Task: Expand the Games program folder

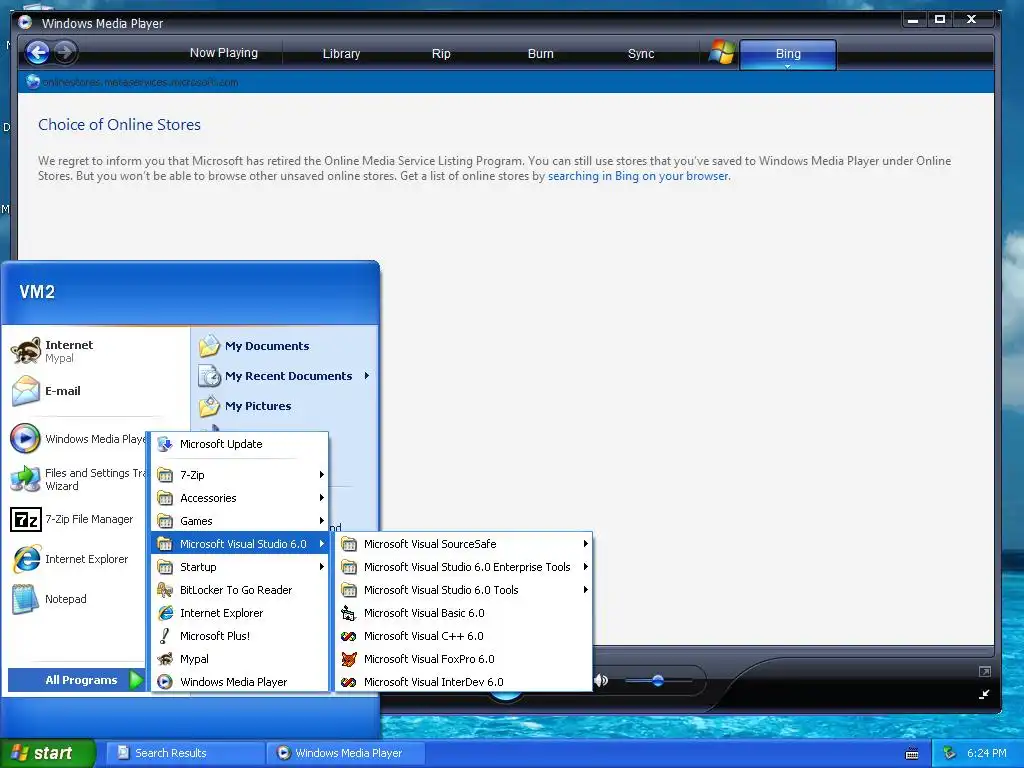Action: tap(240, 521)
